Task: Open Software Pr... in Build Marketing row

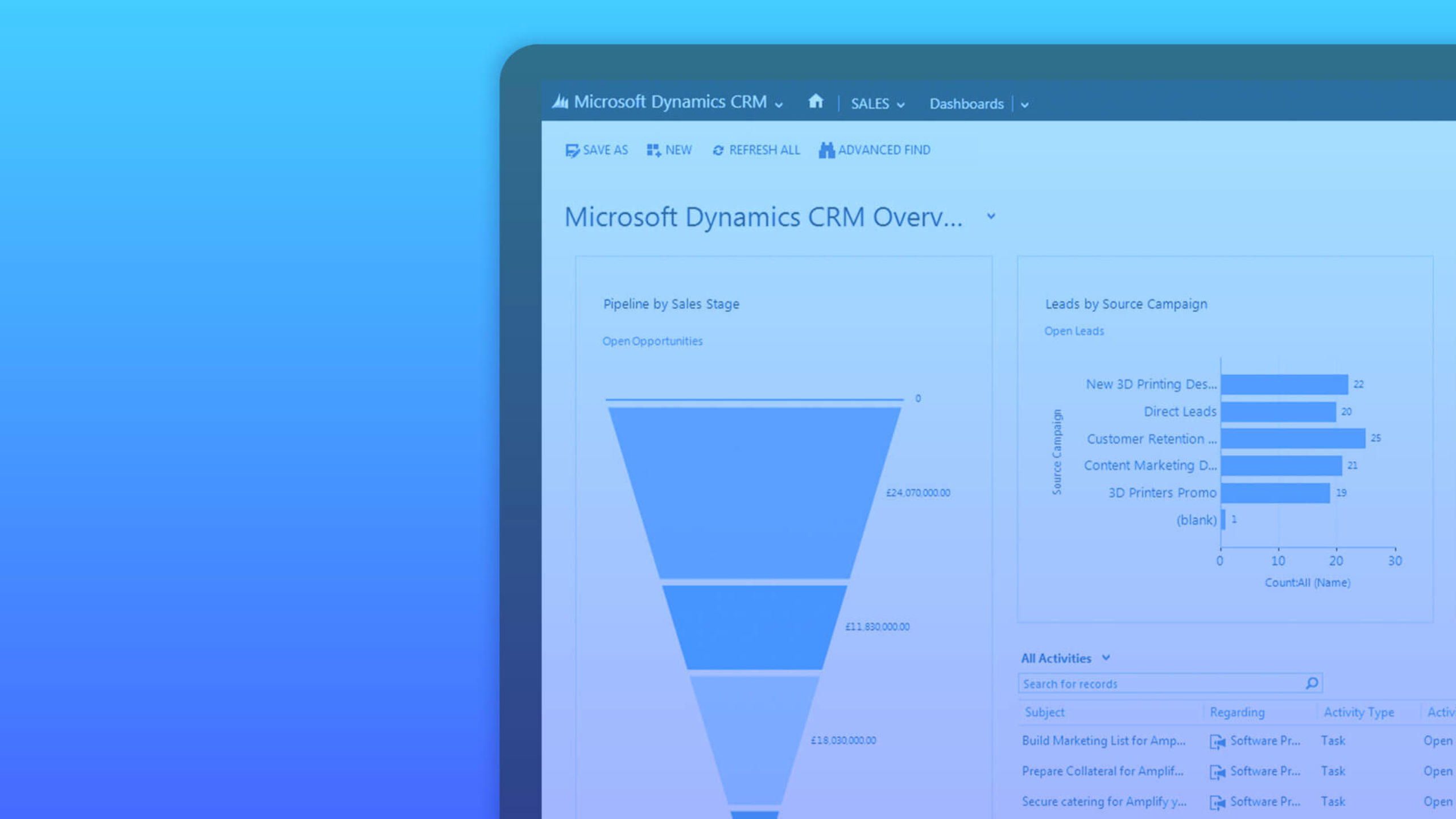Action: [x=1265, y=741]
